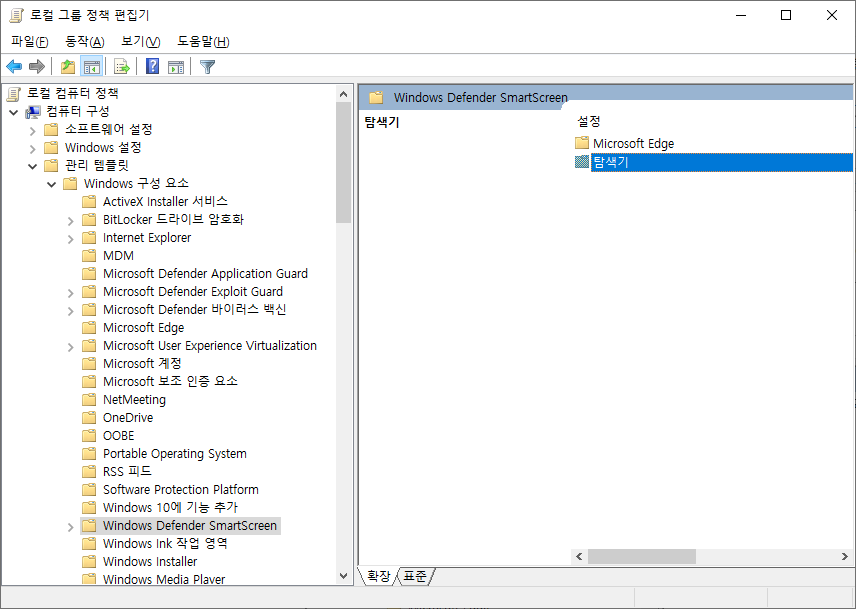The height and width of the screenshot is (609, 856).
Task: Click folder icon in Windows Defender SmartScreen header
Action: [x=376, y=98]
